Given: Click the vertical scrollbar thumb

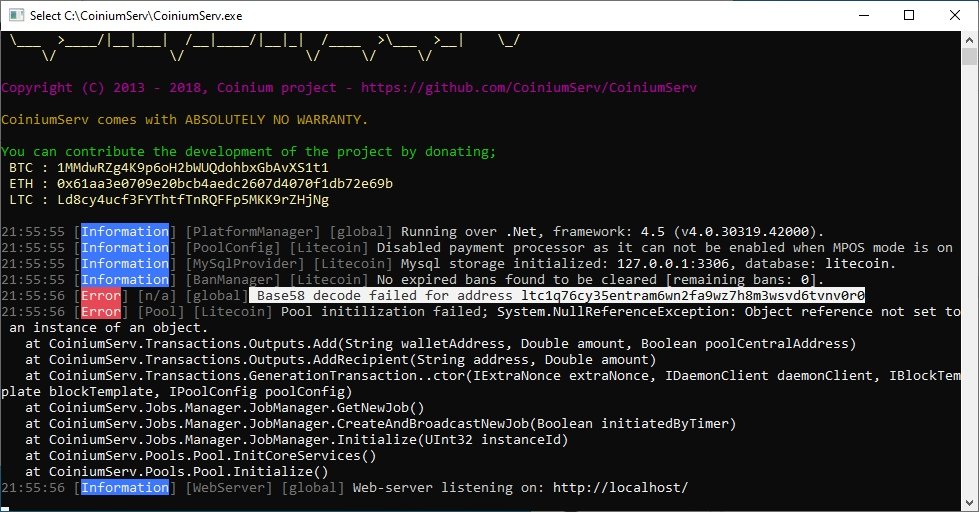Looking at the screenshot, I should pyautogui.click(x=970, y=57).
